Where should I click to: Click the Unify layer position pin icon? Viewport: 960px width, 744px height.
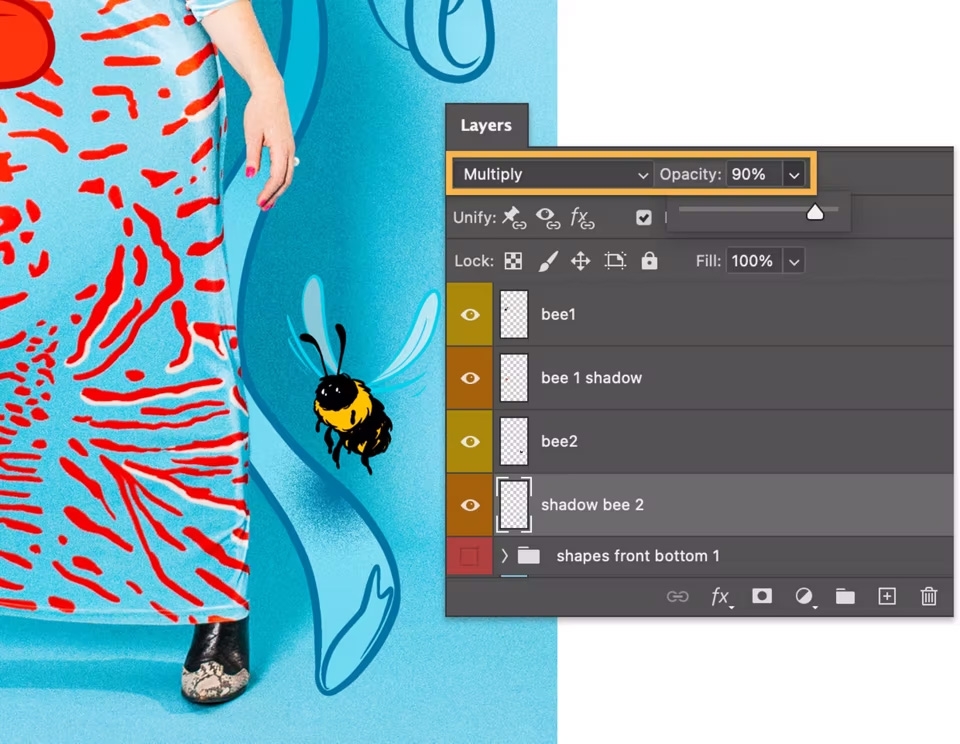514,217
